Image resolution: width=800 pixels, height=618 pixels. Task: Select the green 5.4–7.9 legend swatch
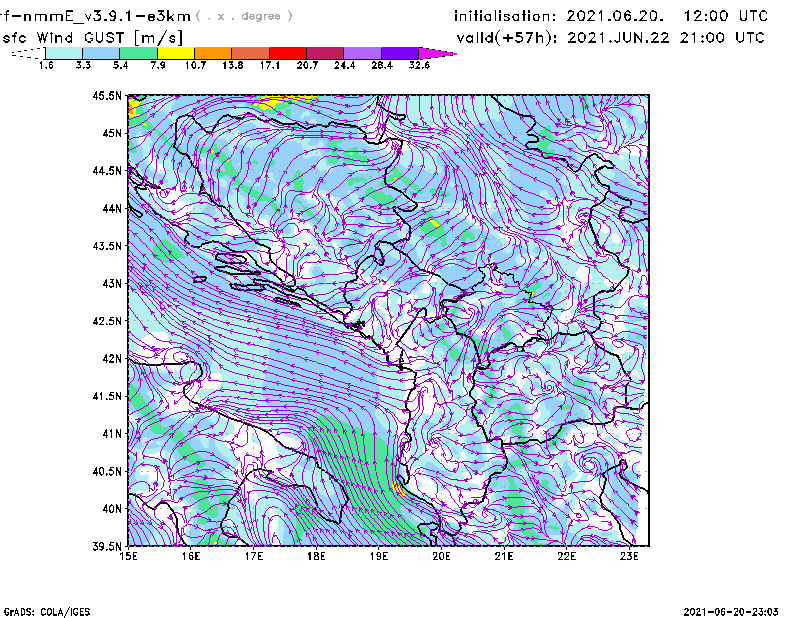(138, 53)
